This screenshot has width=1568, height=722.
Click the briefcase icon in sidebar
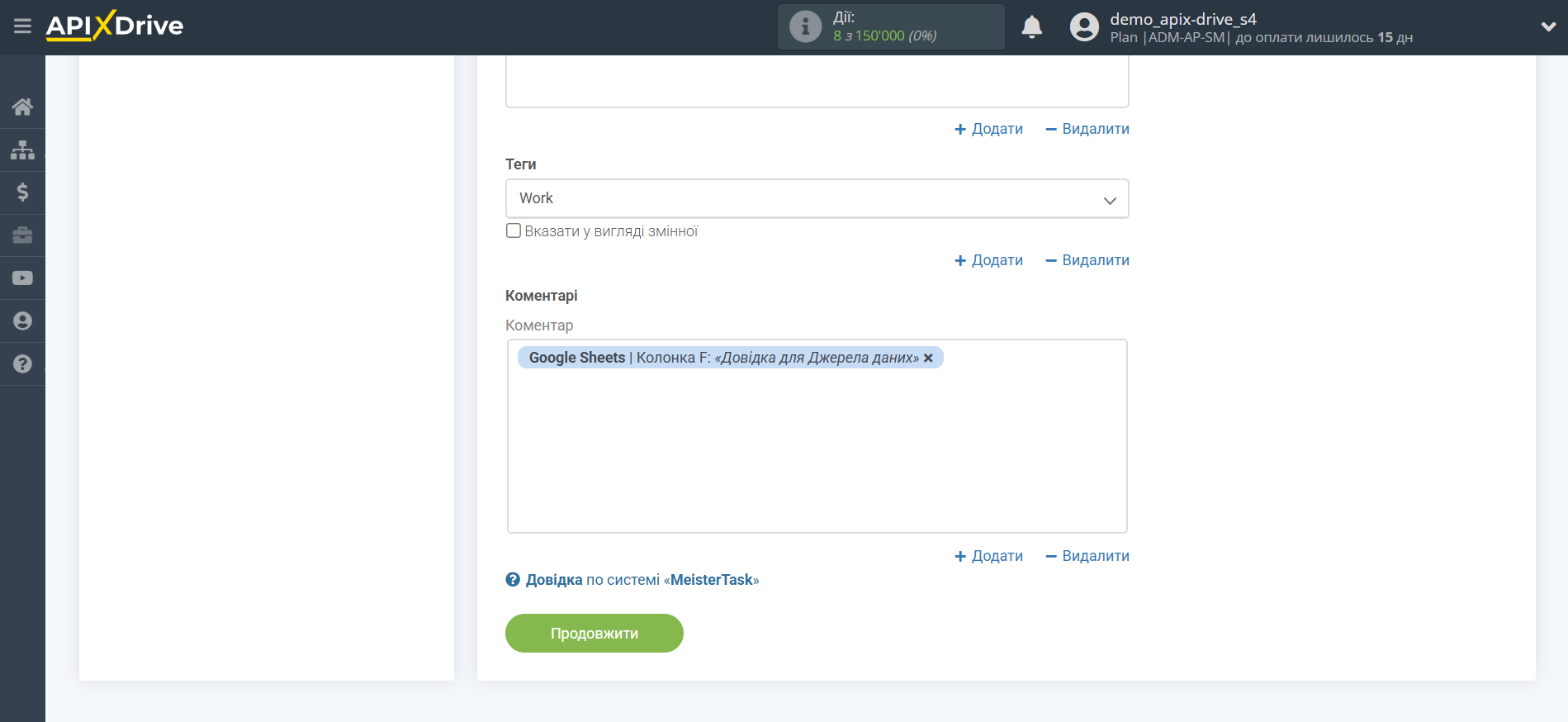click(22, 235)
